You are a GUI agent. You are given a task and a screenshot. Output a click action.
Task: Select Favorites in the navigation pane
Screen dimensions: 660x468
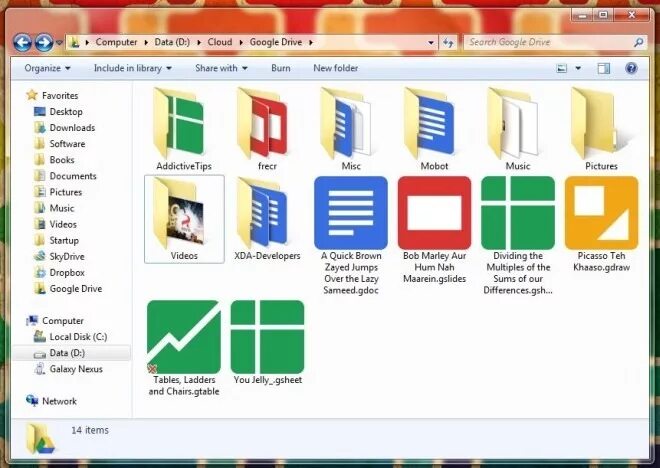tap(60, 96)
